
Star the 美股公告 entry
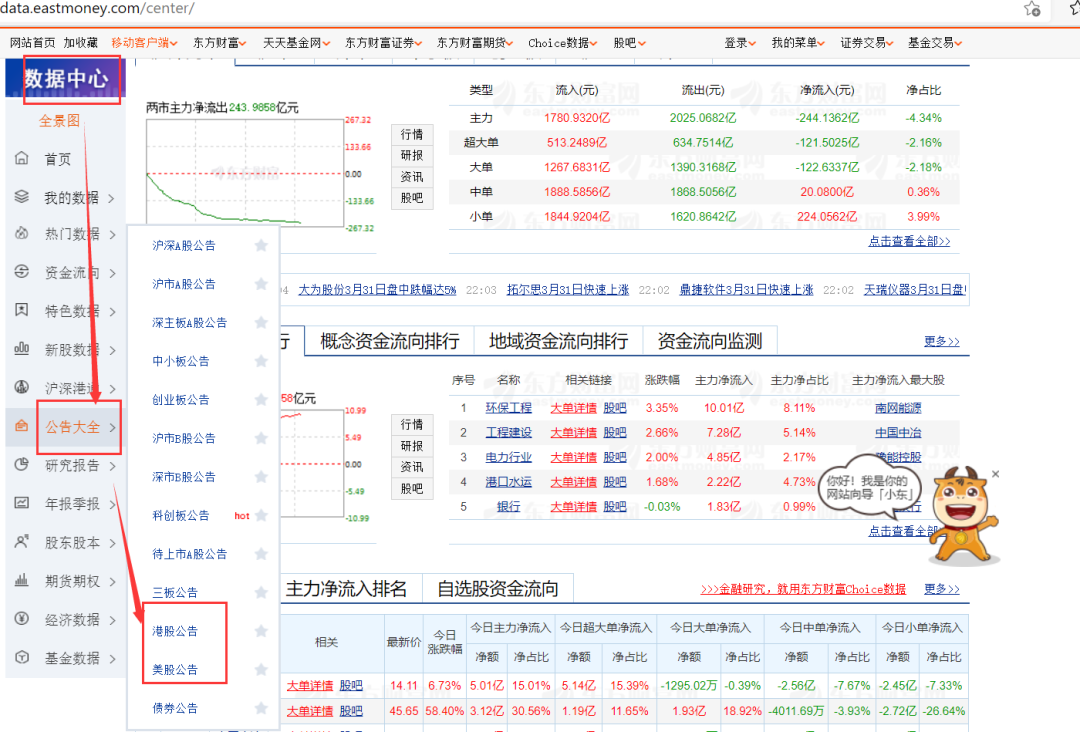tap(261, 669)
